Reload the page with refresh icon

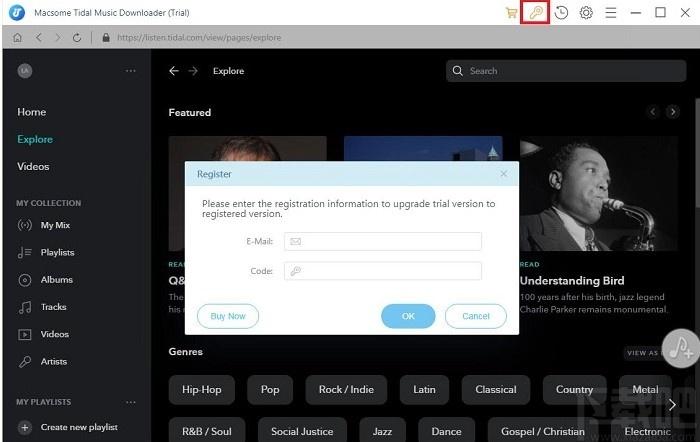[x=77, y=37]
